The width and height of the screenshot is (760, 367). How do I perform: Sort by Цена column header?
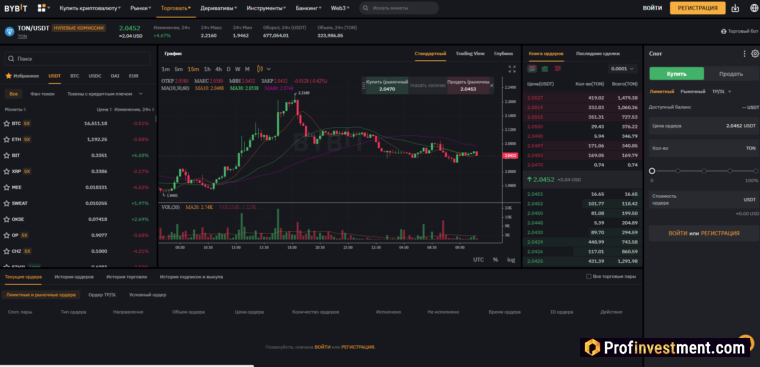click(x=105, y=110)
